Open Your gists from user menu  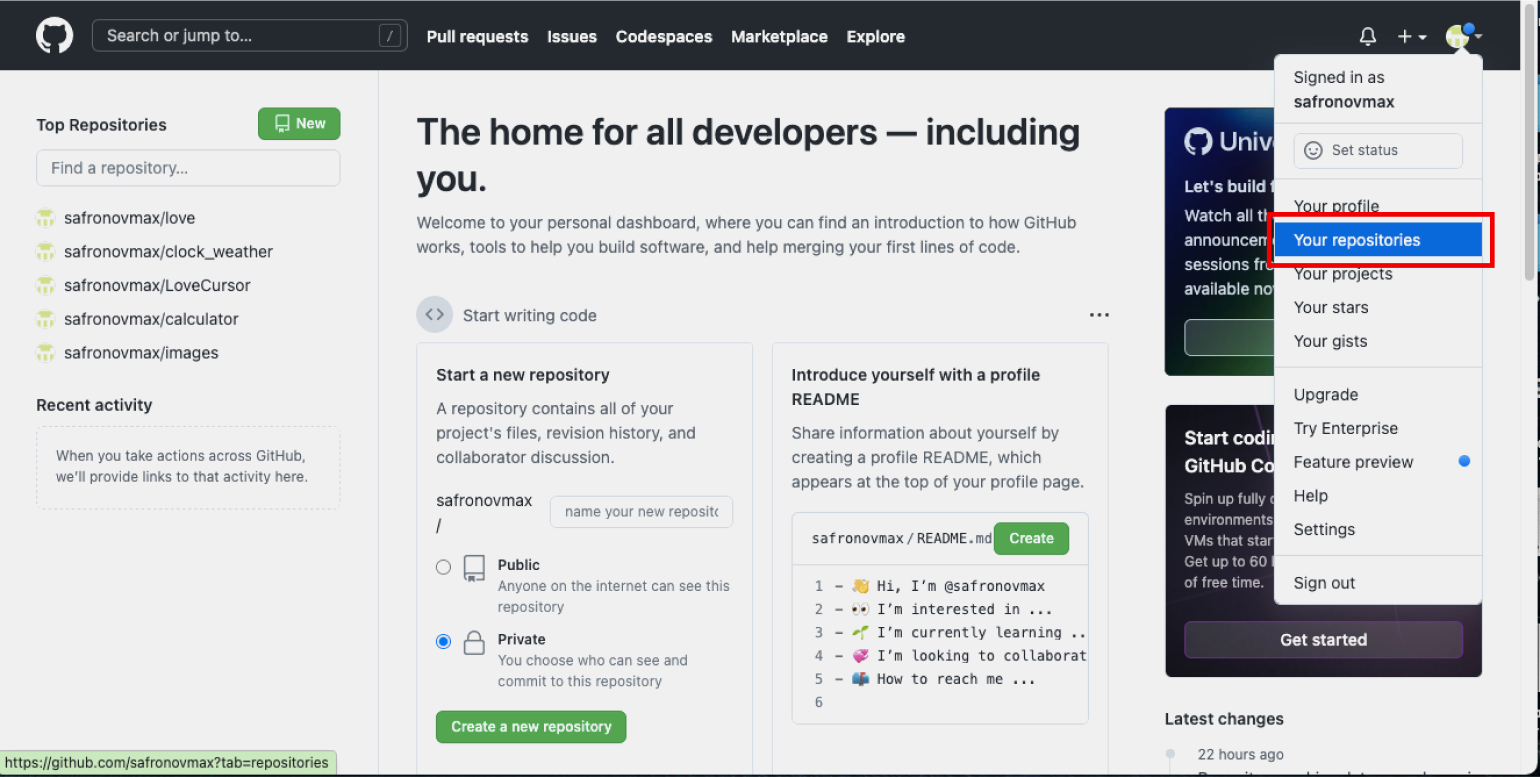(x=1378, y=342)
